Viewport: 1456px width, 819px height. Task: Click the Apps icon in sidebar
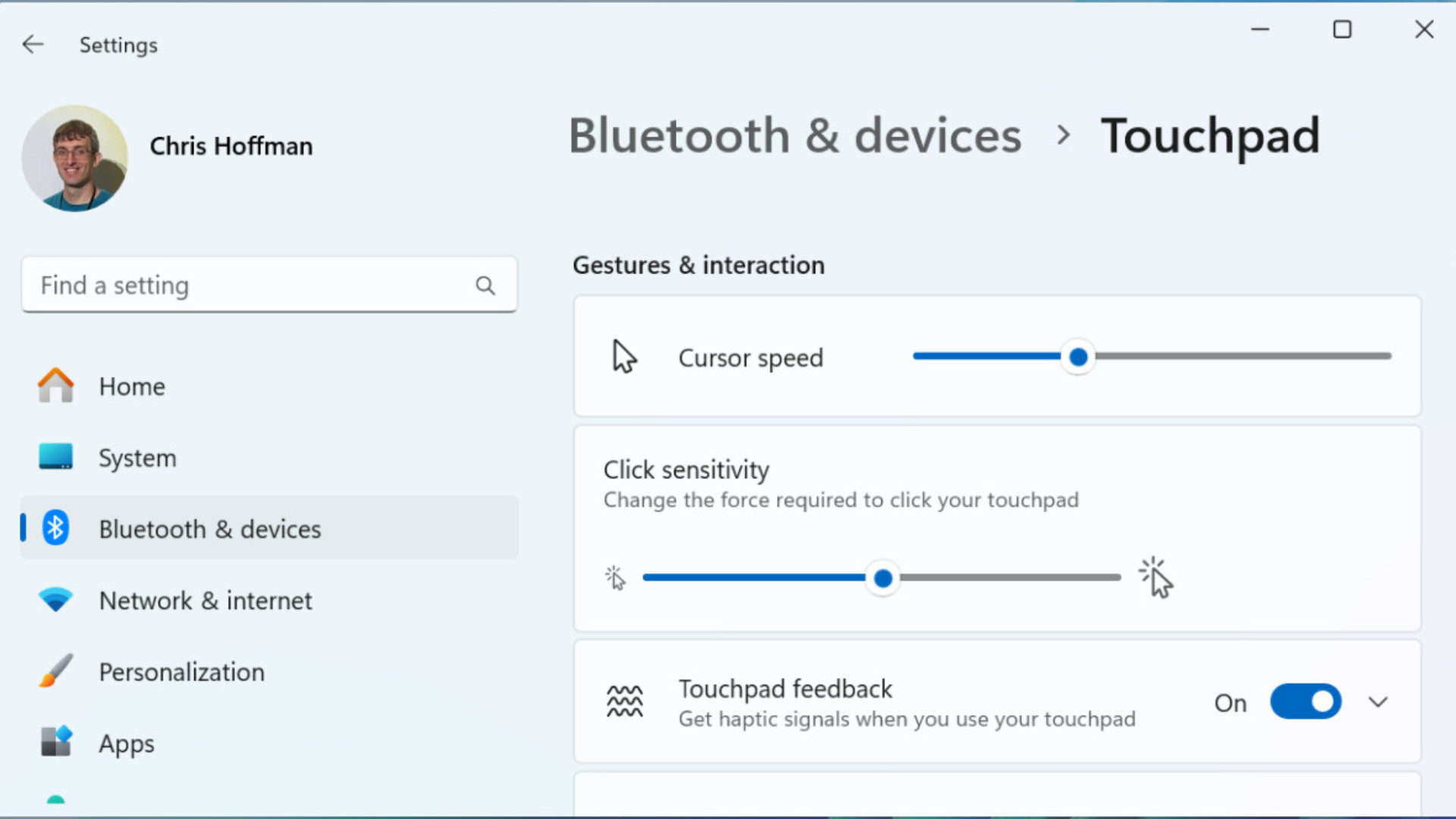[x=55, y=742]
